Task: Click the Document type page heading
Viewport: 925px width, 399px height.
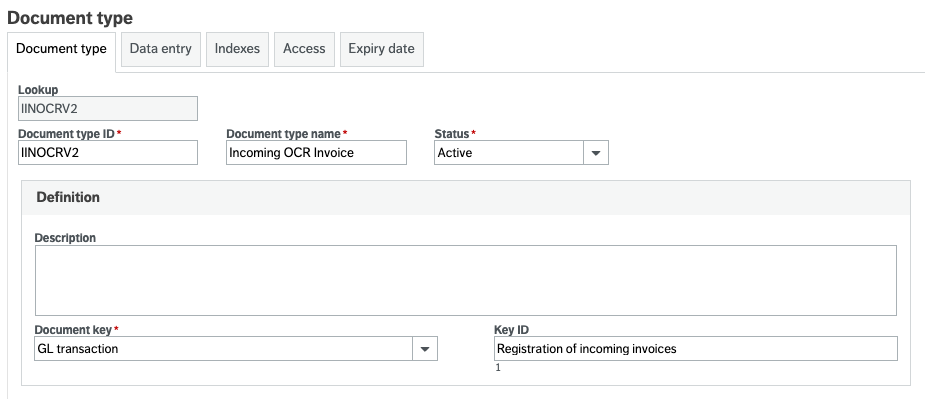Action: click(70, 18)
